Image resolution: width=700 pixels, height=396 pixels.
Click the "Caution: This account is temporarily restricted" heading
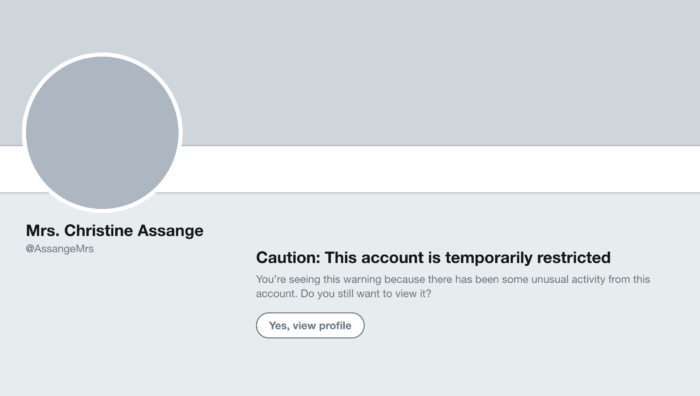[433, 258]
